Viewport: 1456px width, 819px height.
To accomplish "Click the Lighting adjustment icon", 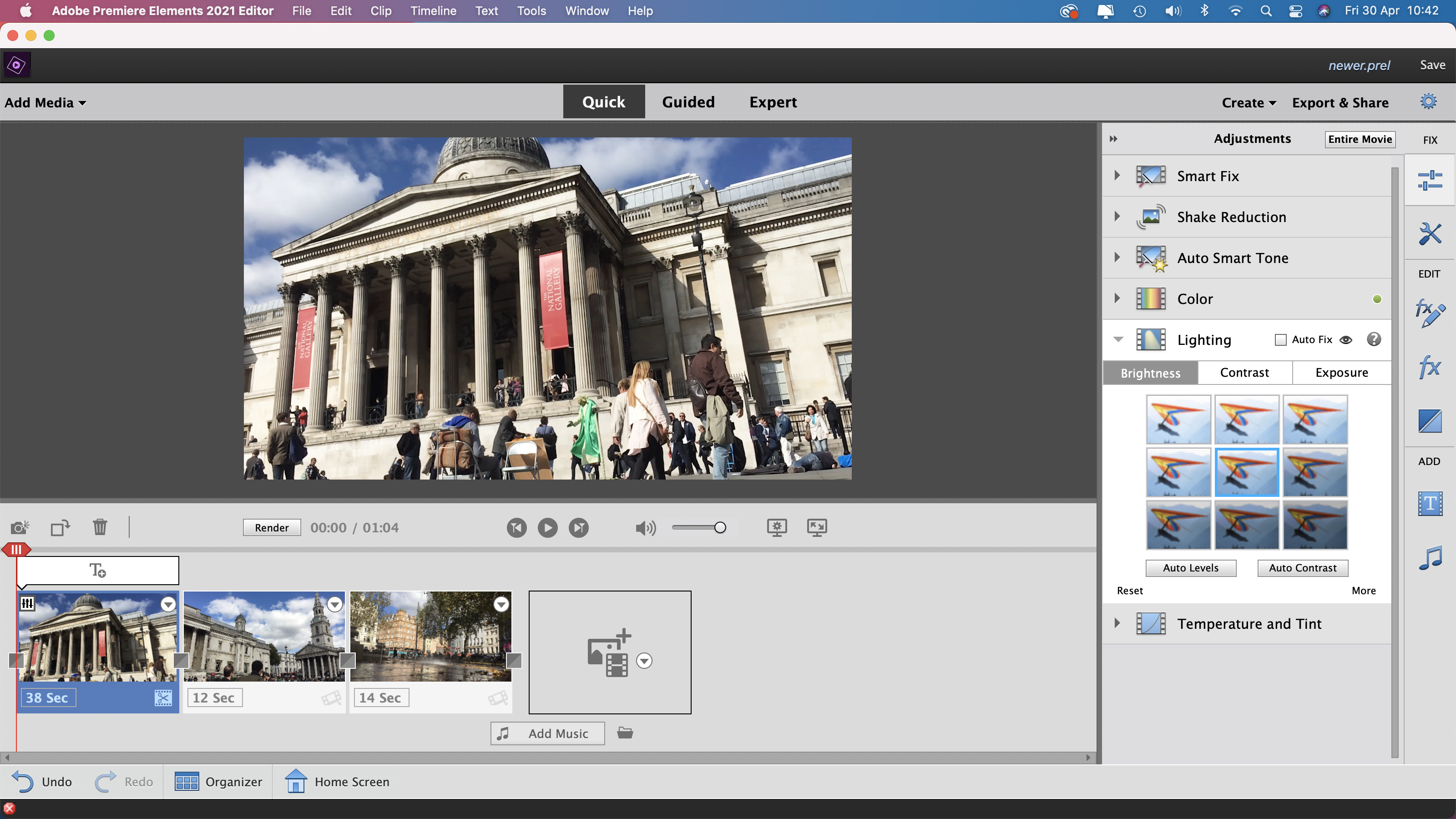I will [1151, 339].
